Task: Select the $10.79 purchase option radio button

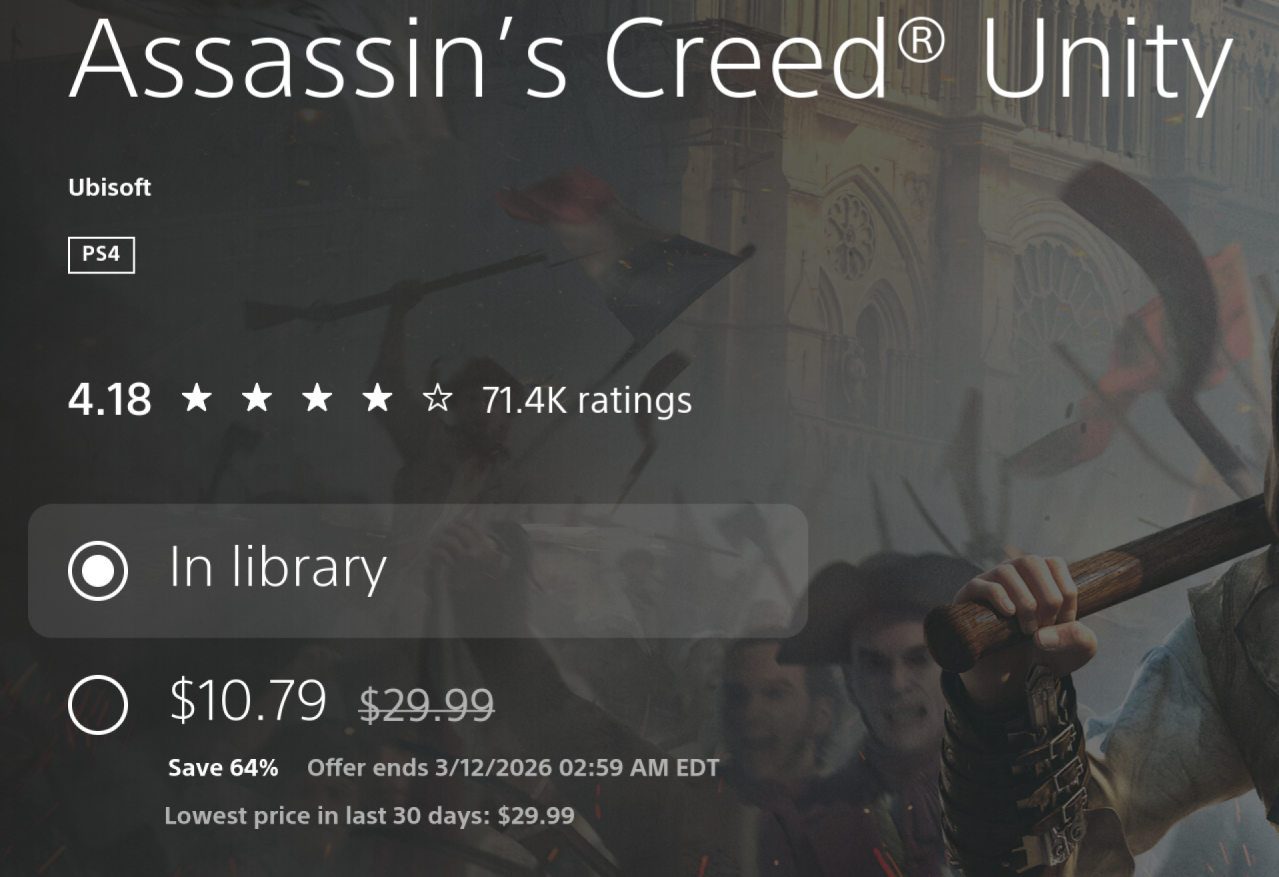Action: pyautogui.click(x=98, y=704)
